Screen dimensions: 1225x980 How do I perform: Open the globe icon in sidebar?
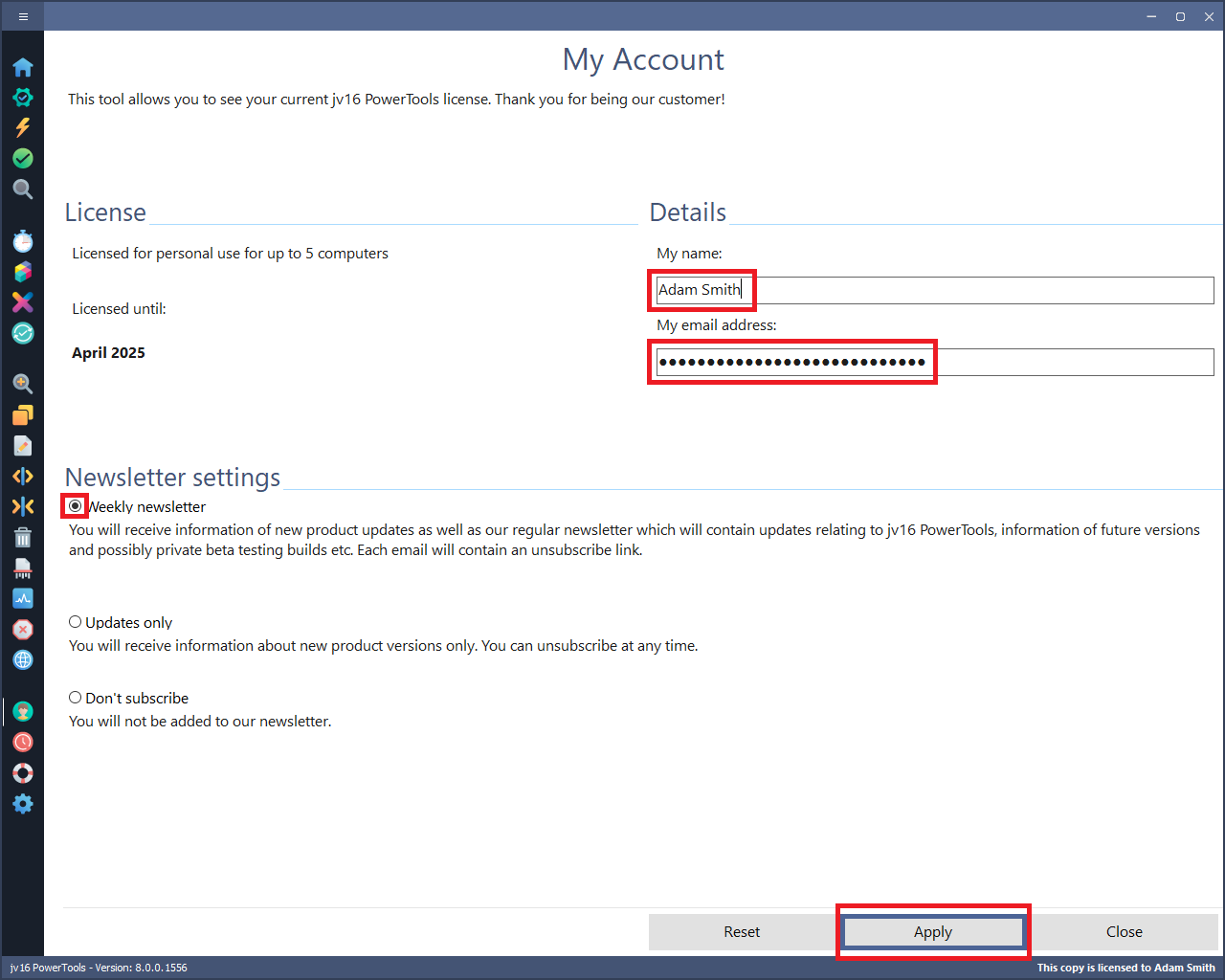[23, 659]
